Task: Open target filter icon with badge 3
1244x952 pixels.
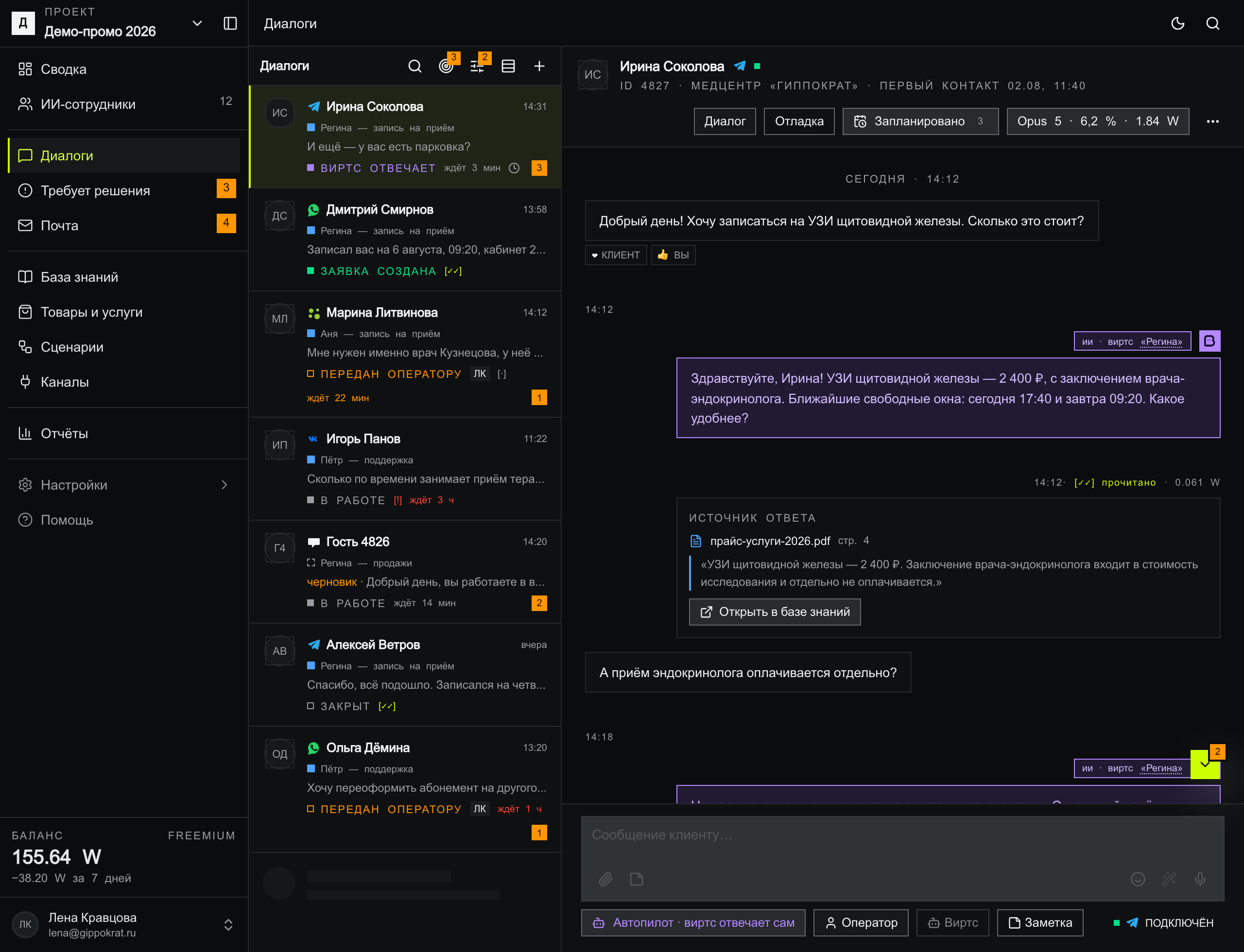Action: (x=446, y=66)
